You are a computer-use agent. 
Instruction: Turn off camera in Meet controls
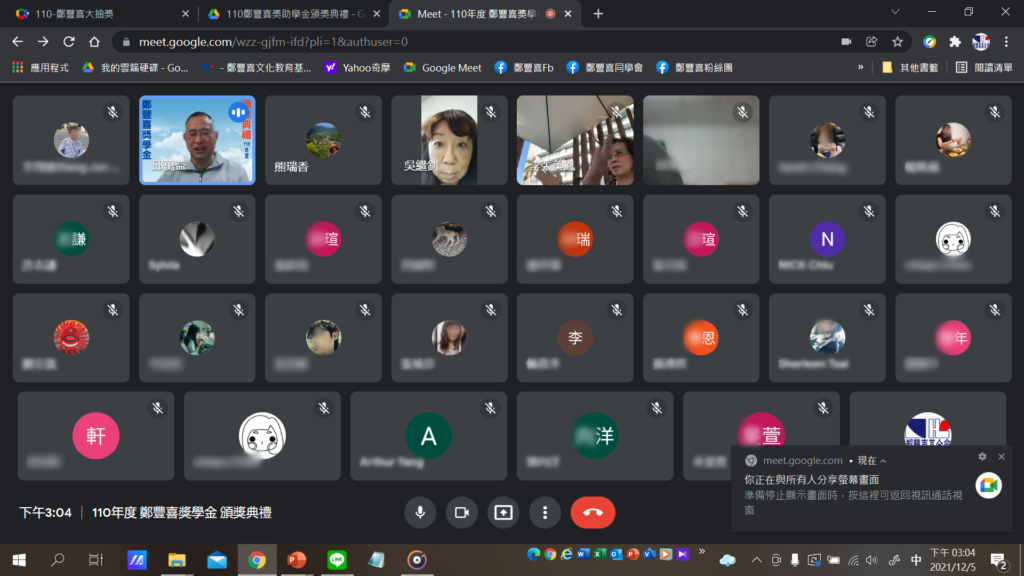pyautogui.click(x=461, y=512)
